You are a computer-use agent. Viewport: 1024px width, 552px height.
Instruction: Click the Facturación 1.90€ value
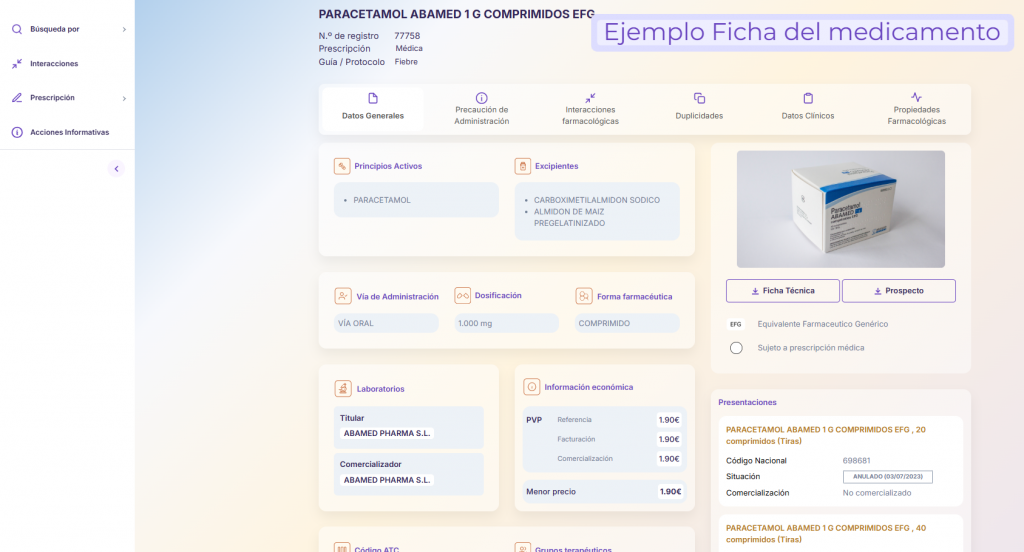coord(669,439)
